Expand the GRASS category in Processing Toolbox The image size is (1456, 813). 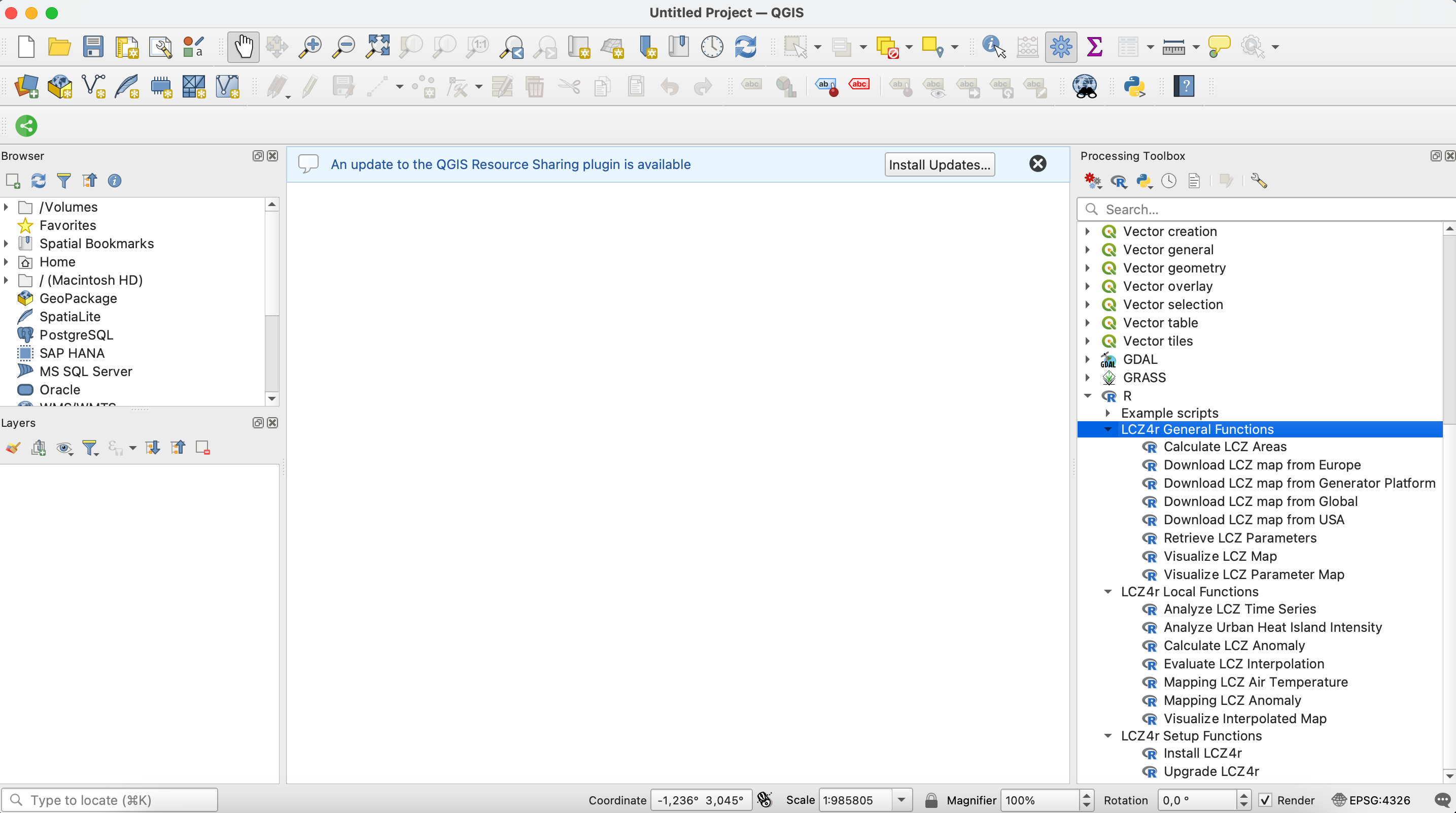(x=1088, y=377)
